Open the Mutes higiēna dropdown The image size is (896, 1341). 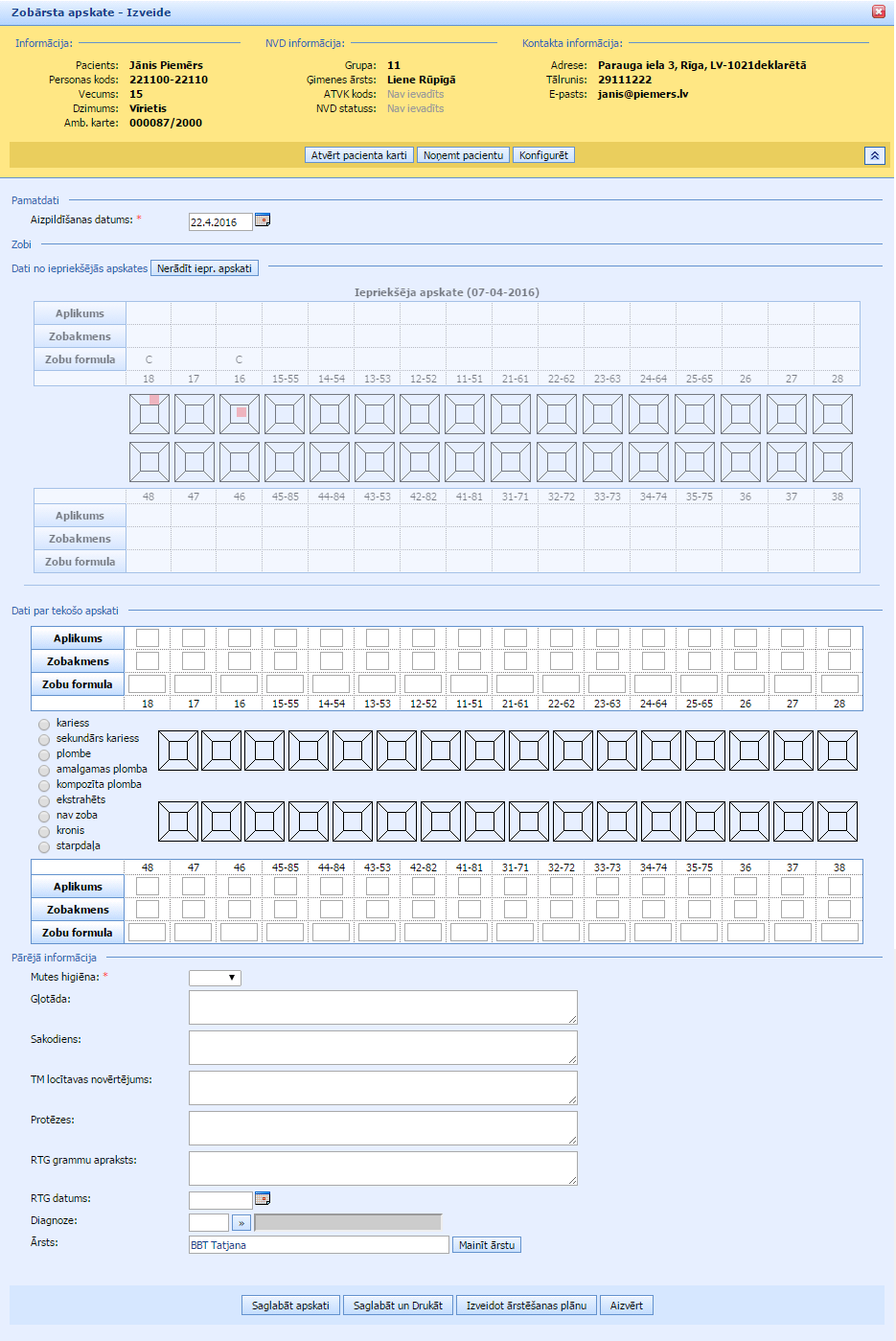point(215,978)
